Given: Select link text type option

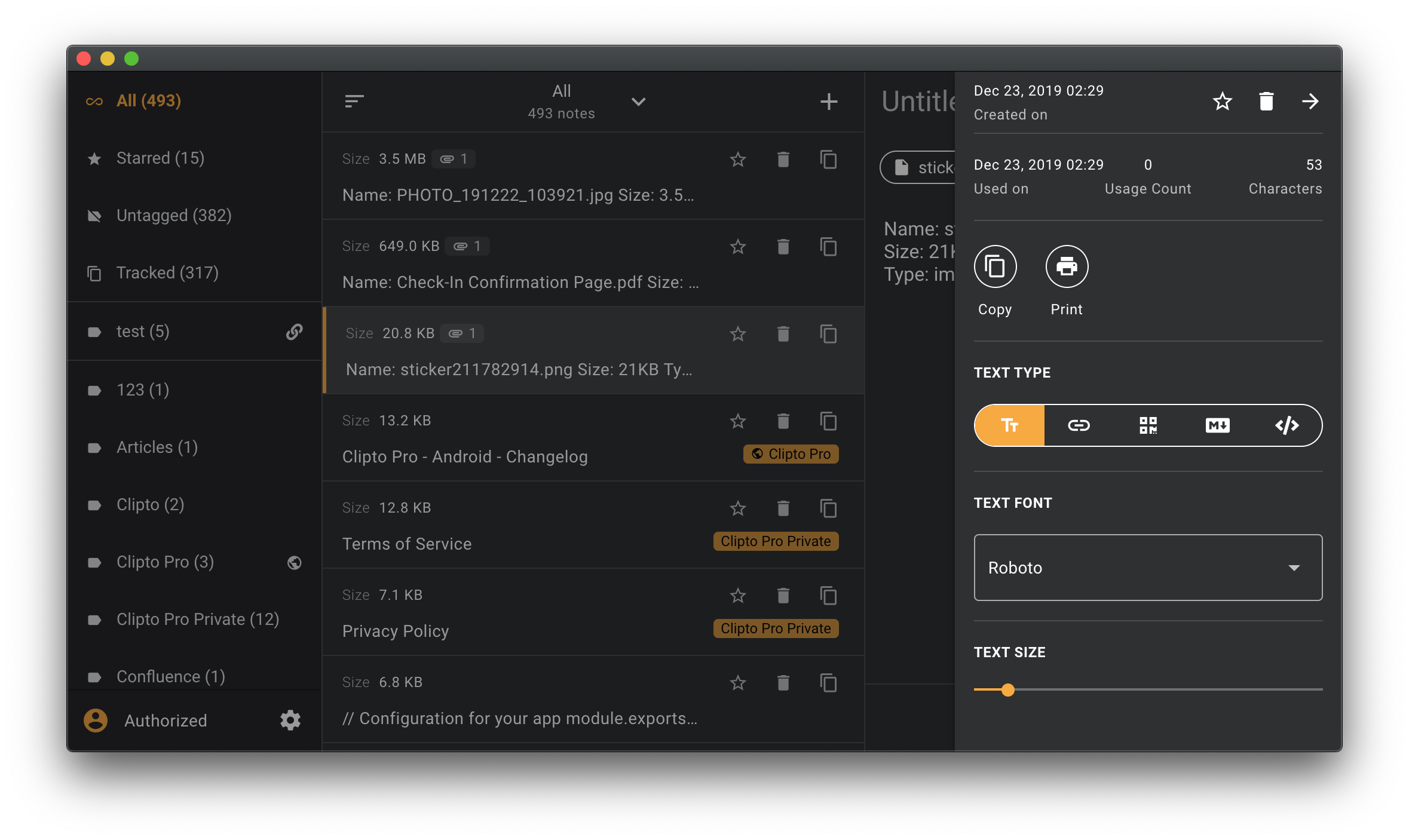Looking at the screenshot, I should point(1079,425).
